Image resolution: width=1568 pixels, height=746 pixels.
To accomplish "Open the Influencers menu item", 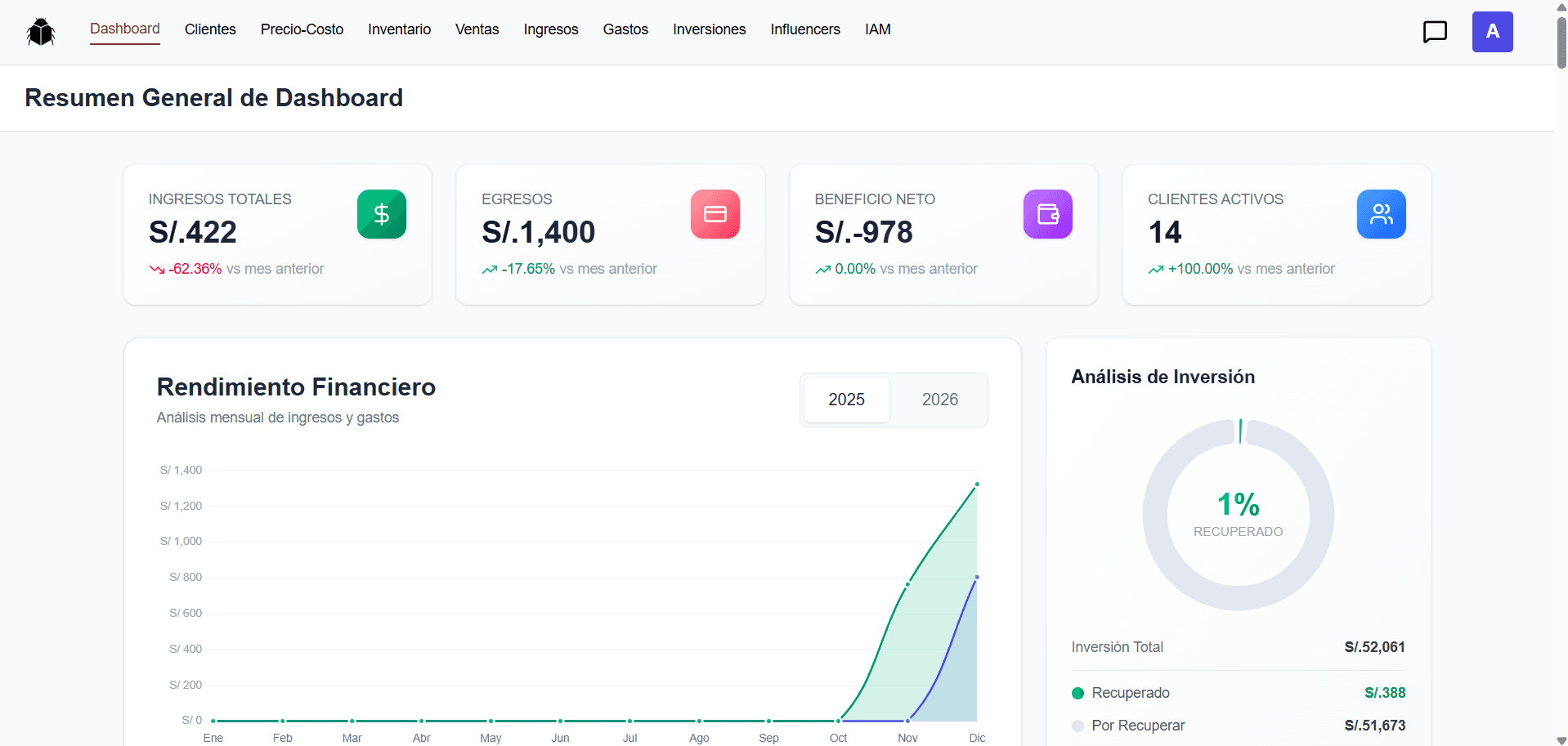I will click(x=805, y=29).
